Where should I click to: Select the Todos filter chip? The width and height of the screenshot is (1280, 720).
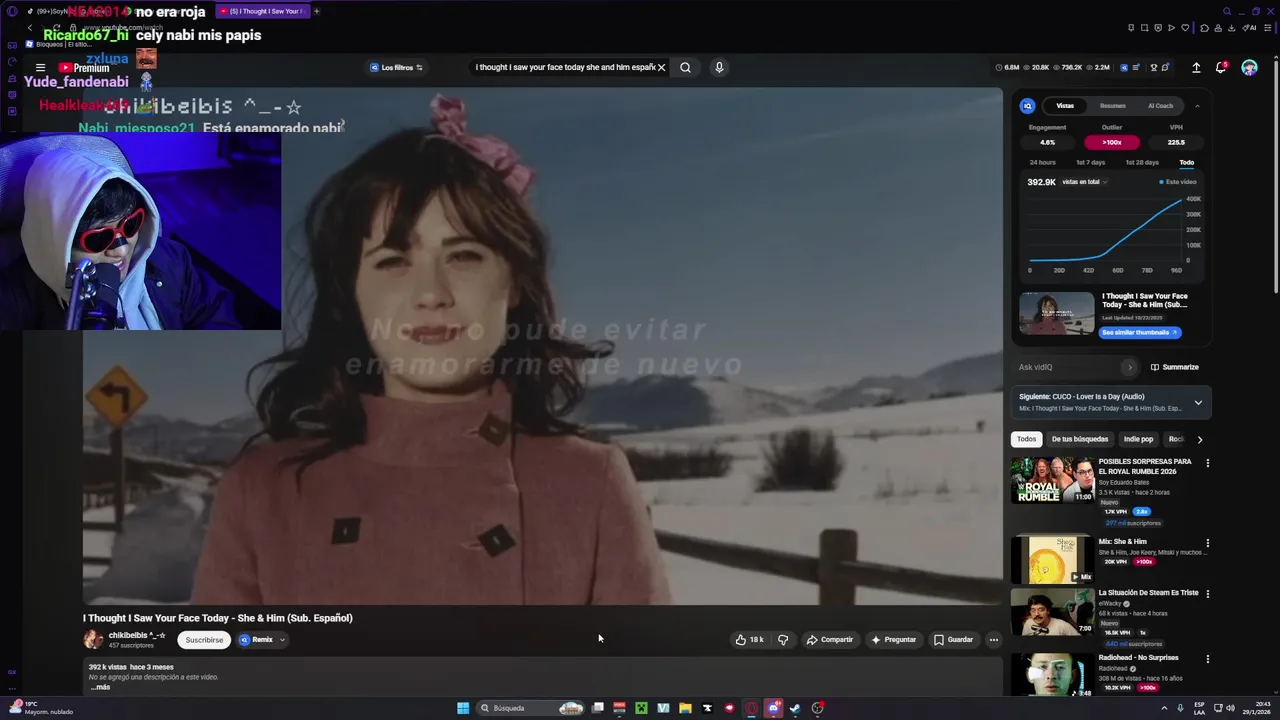pos(1027,439)
